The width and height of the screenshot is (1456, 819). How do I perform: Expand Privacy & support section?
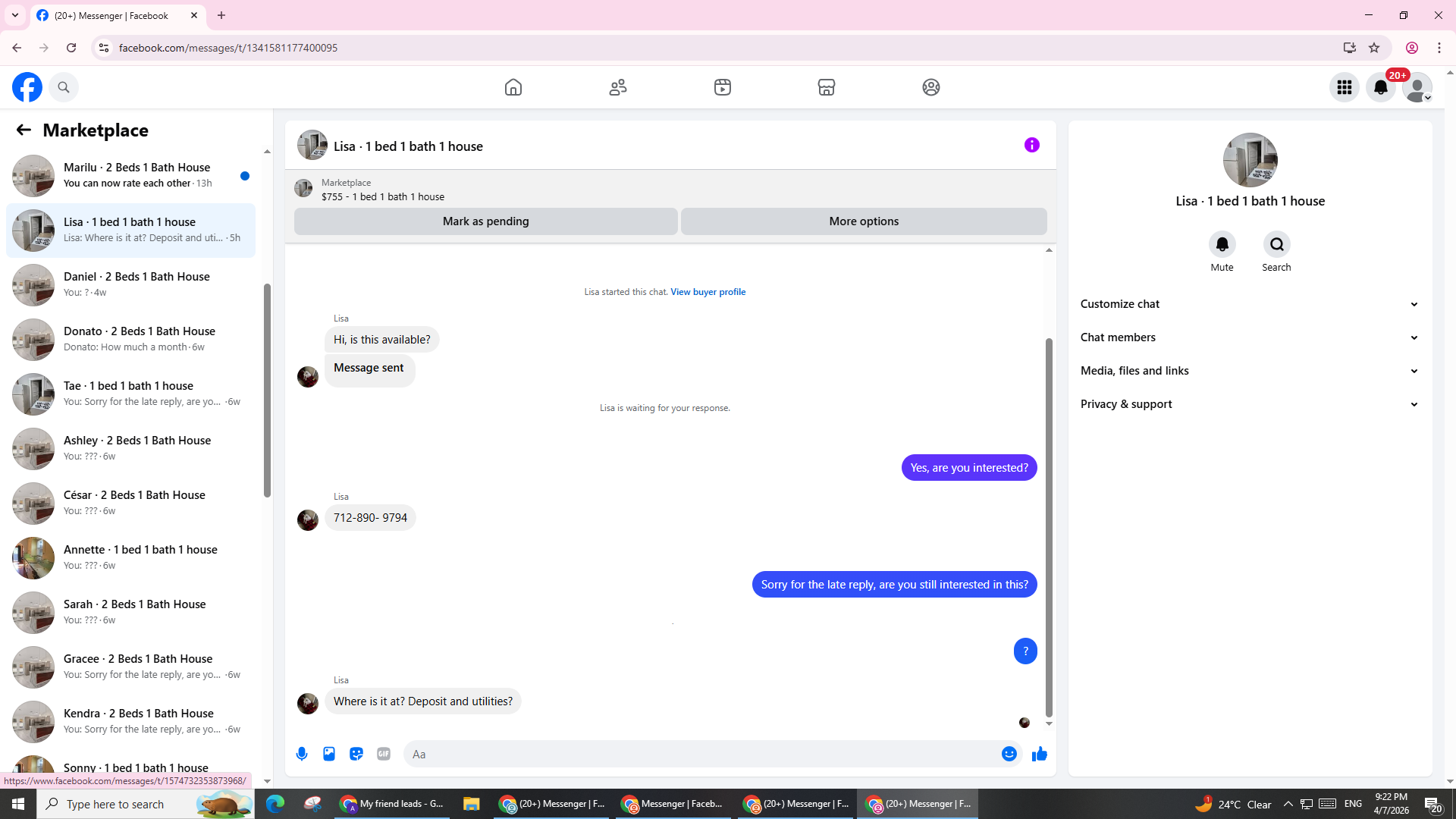1250,404
